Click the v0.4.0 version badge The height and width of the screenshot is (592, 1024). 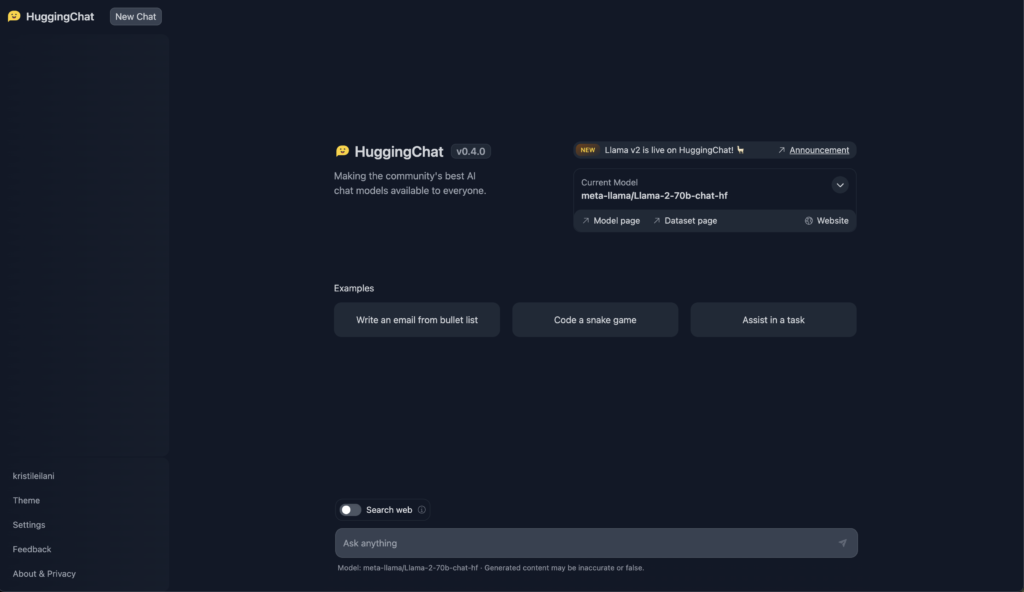471,151
